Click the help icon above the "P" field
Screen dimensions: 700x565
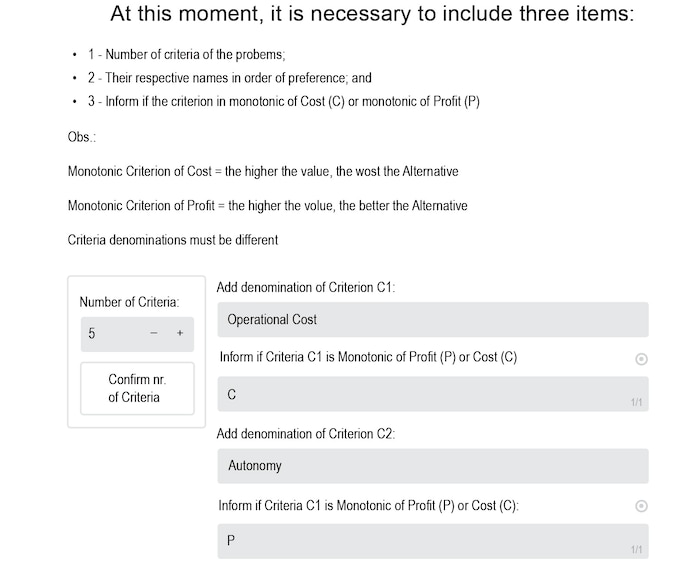pos(641,507)
